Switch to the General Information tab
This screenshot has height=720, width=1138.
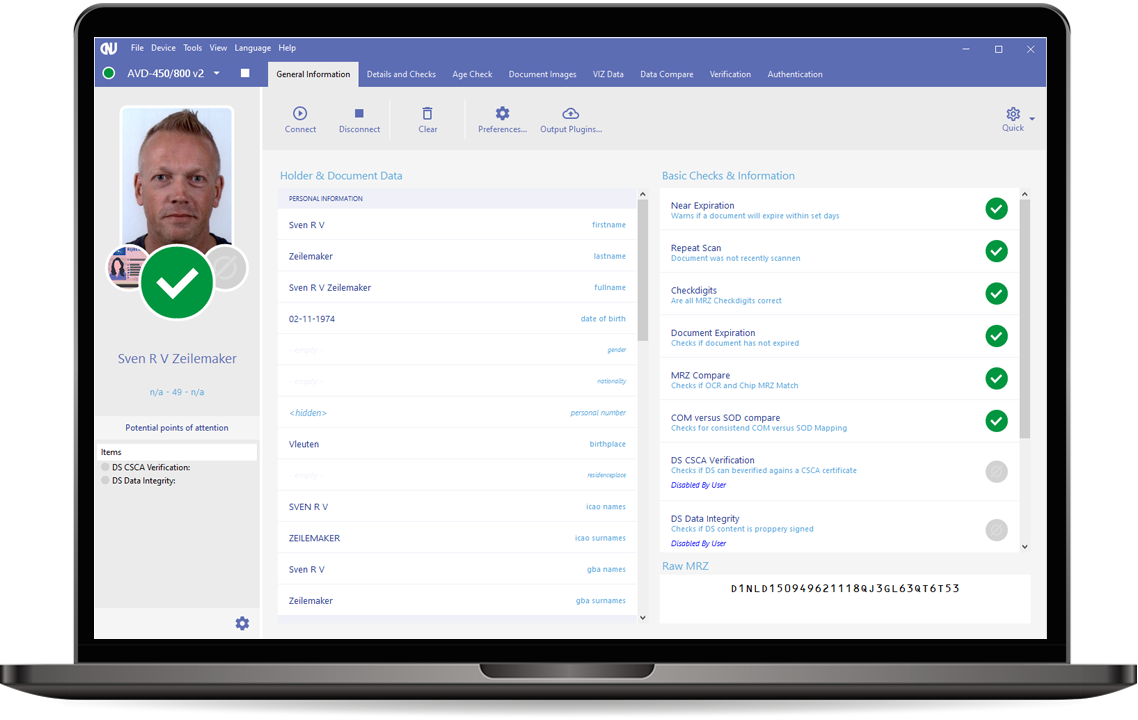pos(313,74)
